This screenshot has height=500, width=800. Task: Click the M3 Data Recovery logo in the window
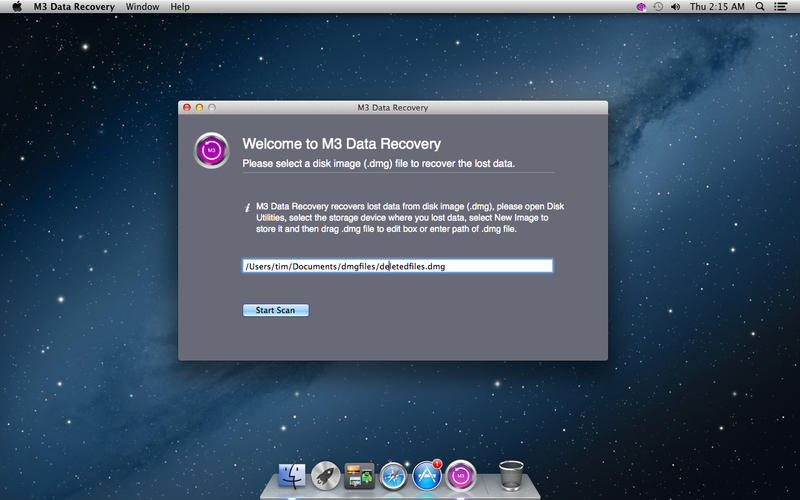(x=211, y=151)
